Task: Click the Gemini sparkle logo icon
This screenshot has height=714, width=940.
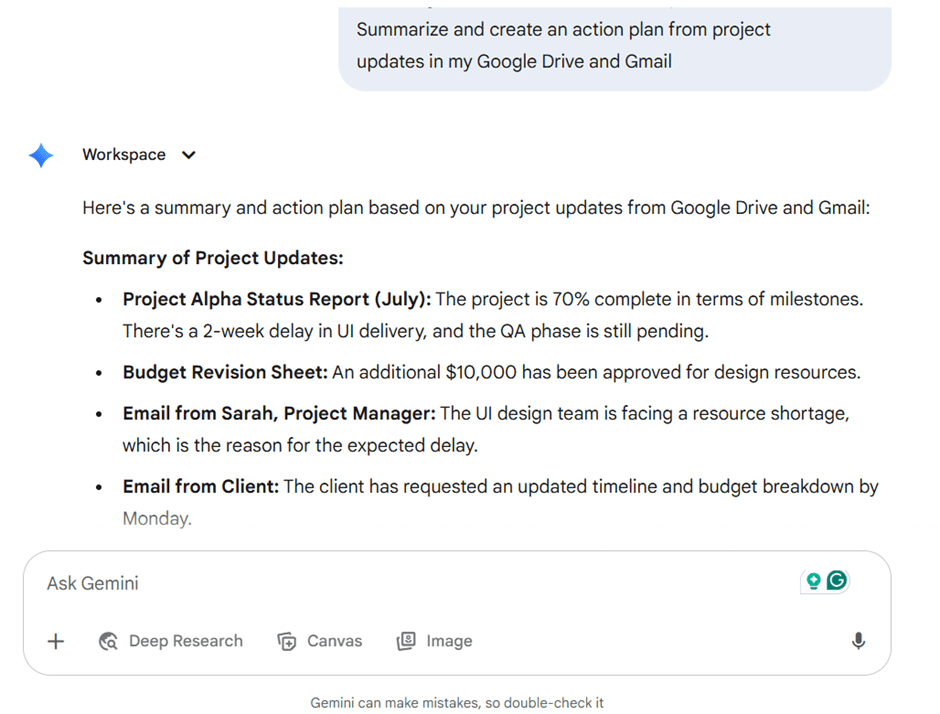Action: click(40, 155)
